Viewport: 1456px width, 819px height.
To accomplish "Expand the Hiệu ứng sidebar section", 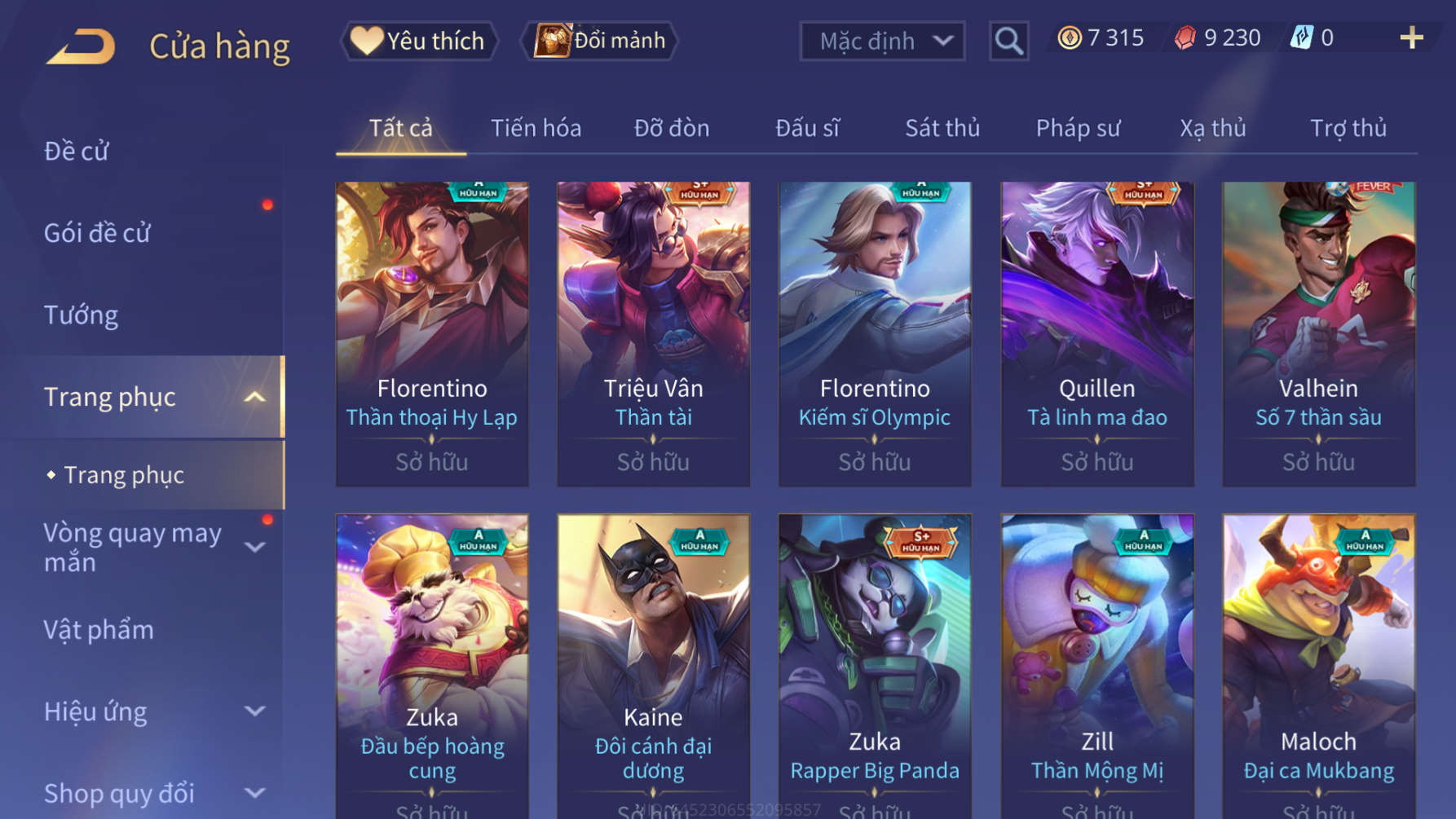I will tap(254, 711).
